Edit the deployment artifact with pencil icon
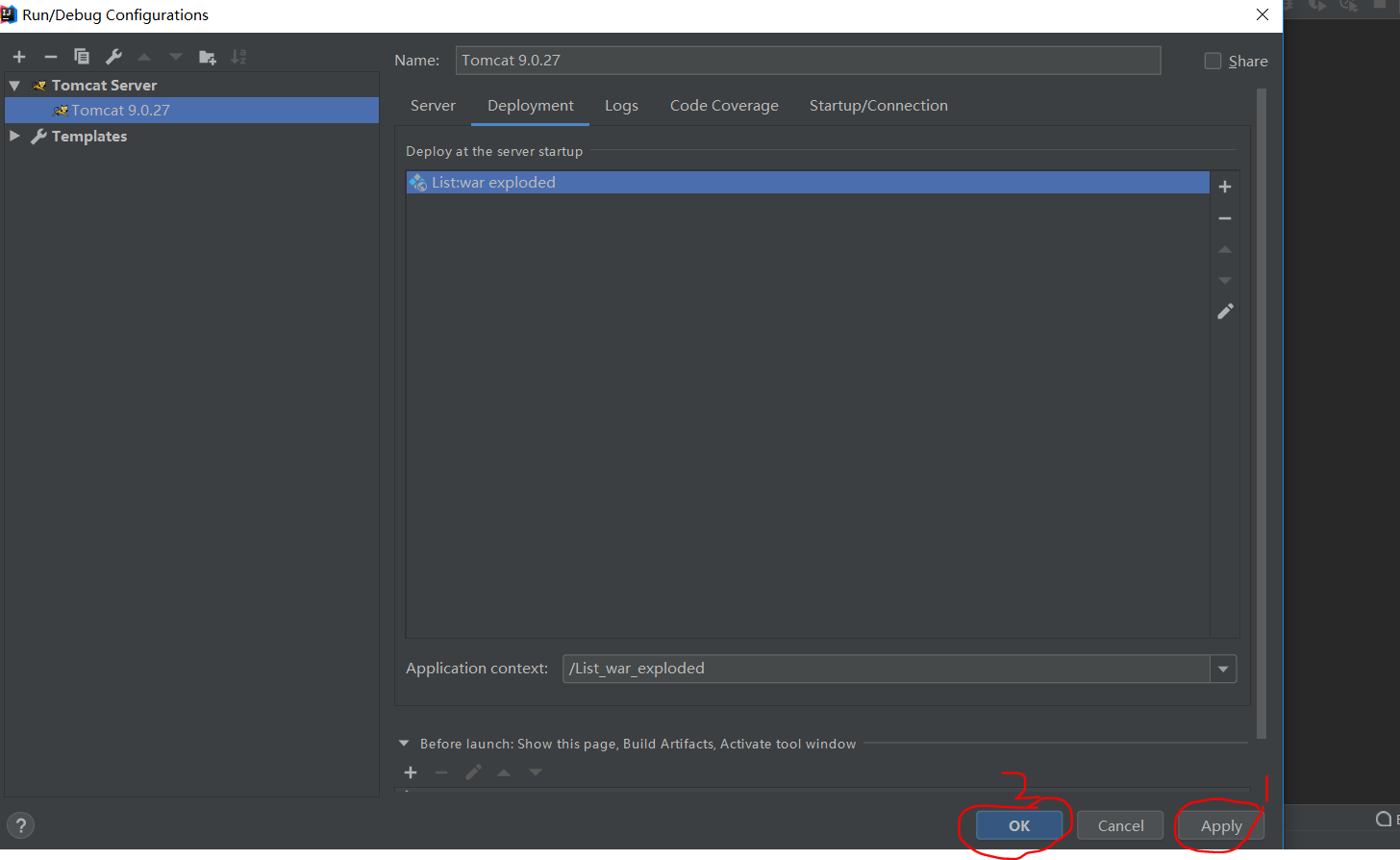This screenshot has height=860, width=1400. point(1225,312)
